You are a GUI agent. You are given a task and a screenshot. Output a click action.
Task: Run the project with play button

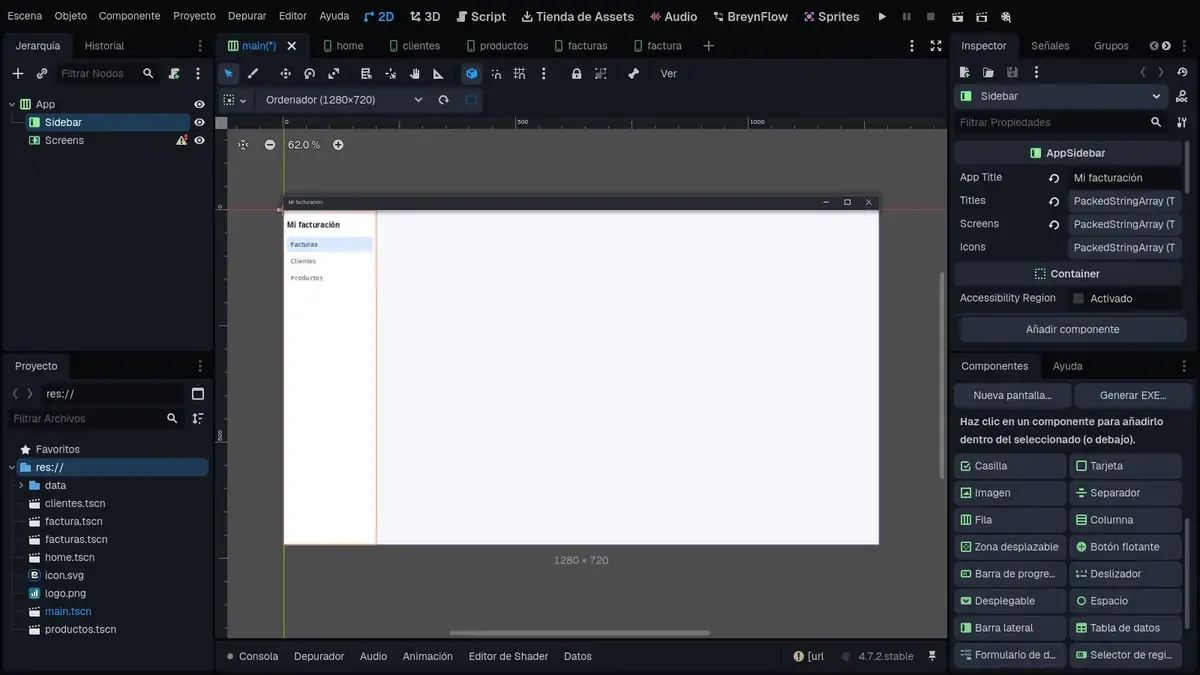[x=882, y=17]
